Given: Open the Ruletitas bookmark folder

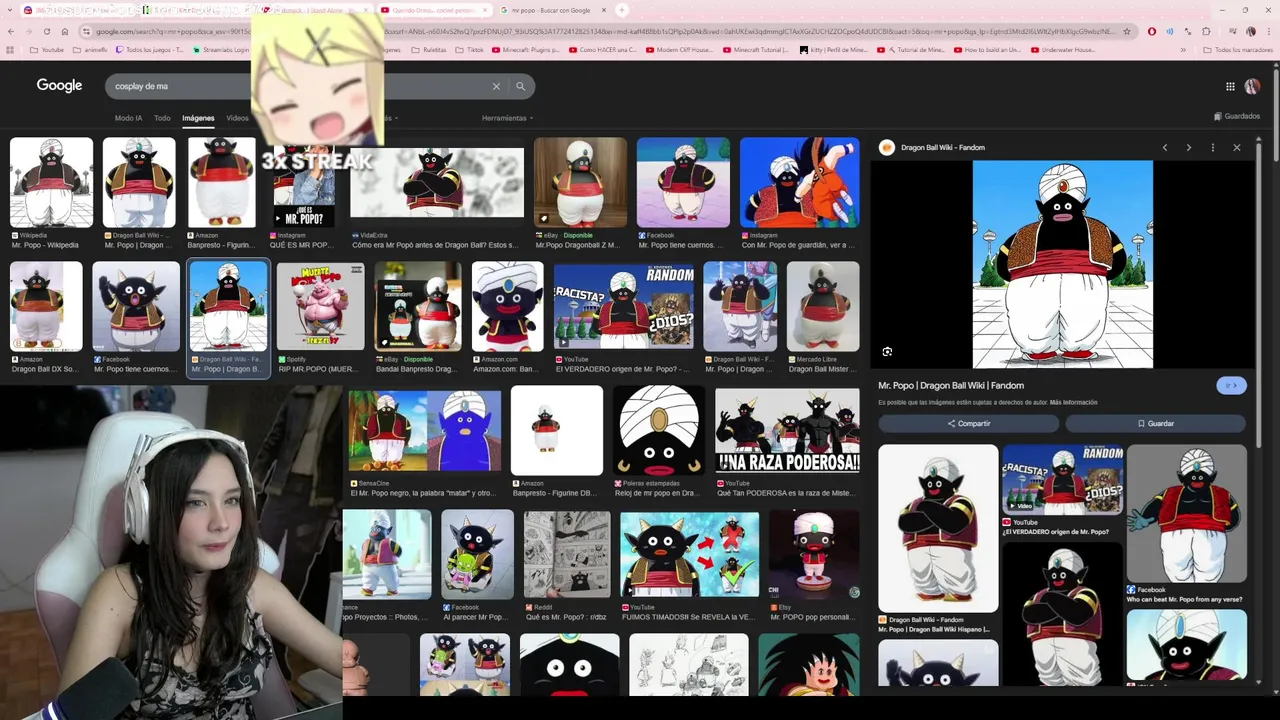Looking at the screenshot, I should click(428, 49).
